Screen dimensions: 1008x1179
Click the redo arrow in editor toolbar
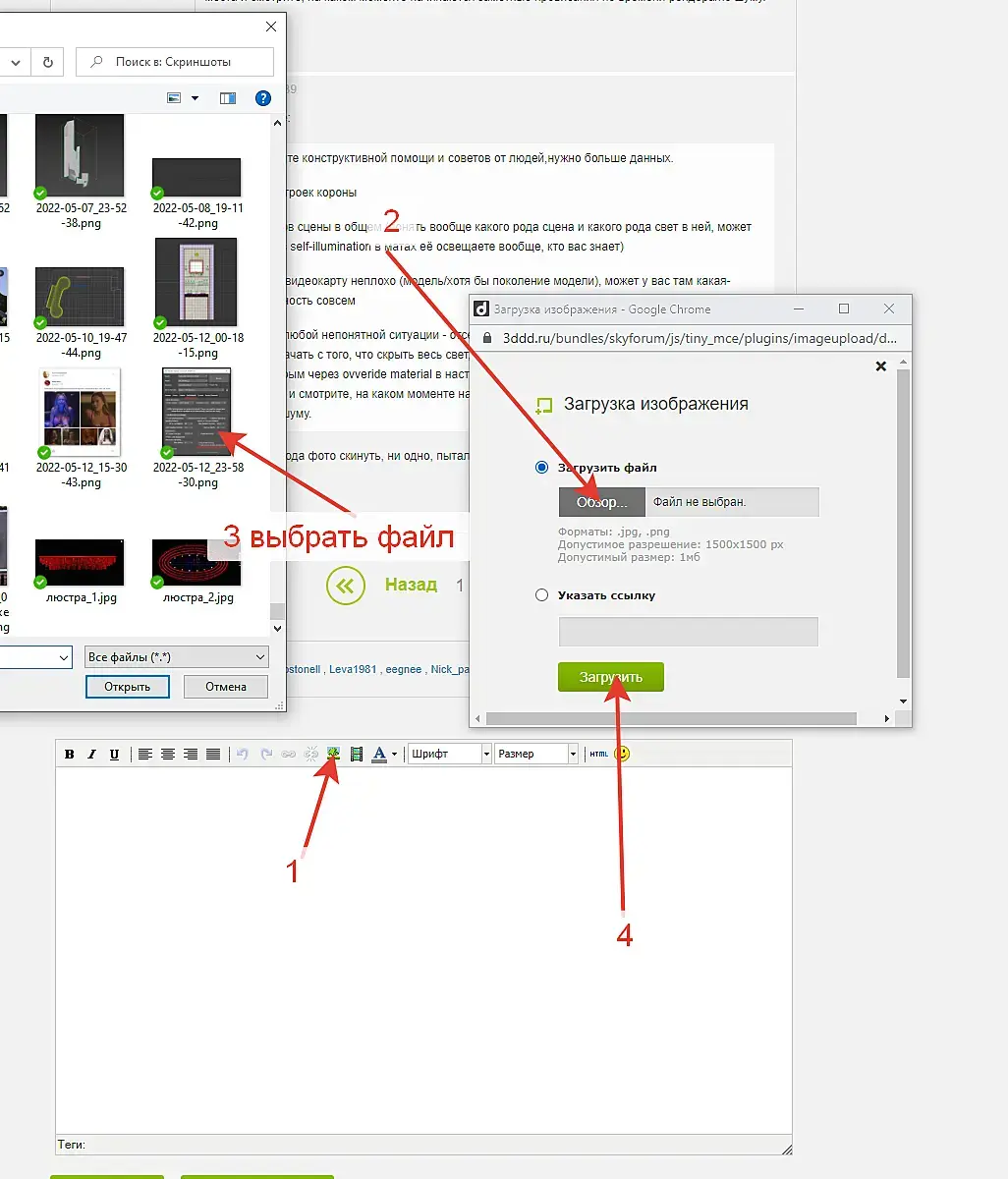[266, 755]
